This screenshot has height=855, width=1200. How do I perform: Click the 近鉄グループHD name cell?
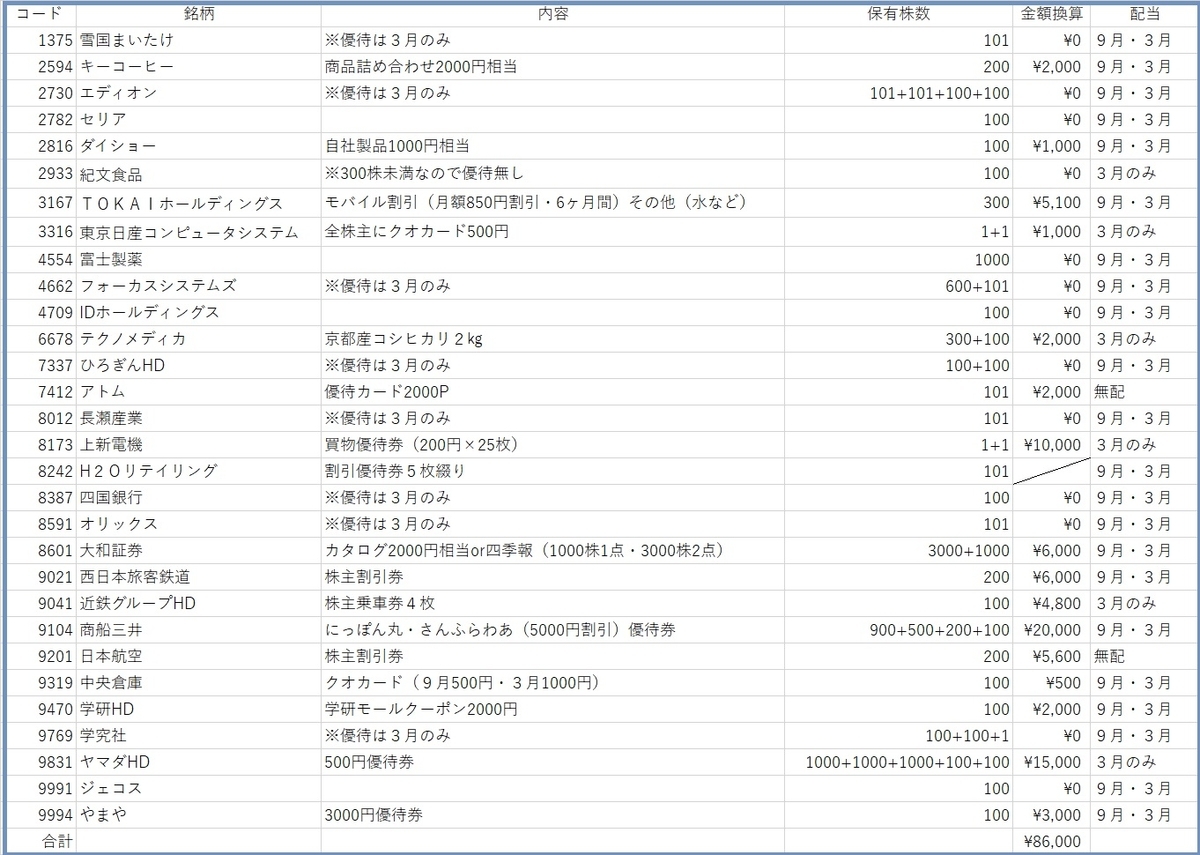(x=199, y=603)
